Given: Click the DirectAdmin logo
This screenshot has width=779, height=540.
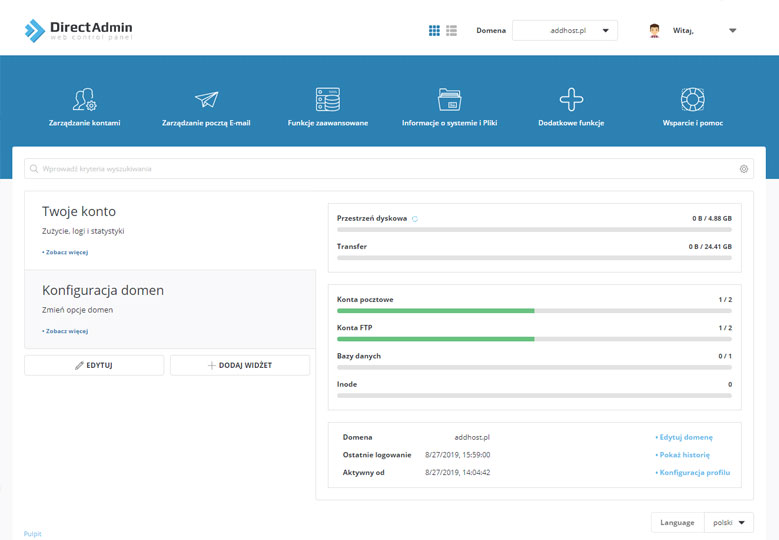Looking at the screenshot, I should click(78, 30).
